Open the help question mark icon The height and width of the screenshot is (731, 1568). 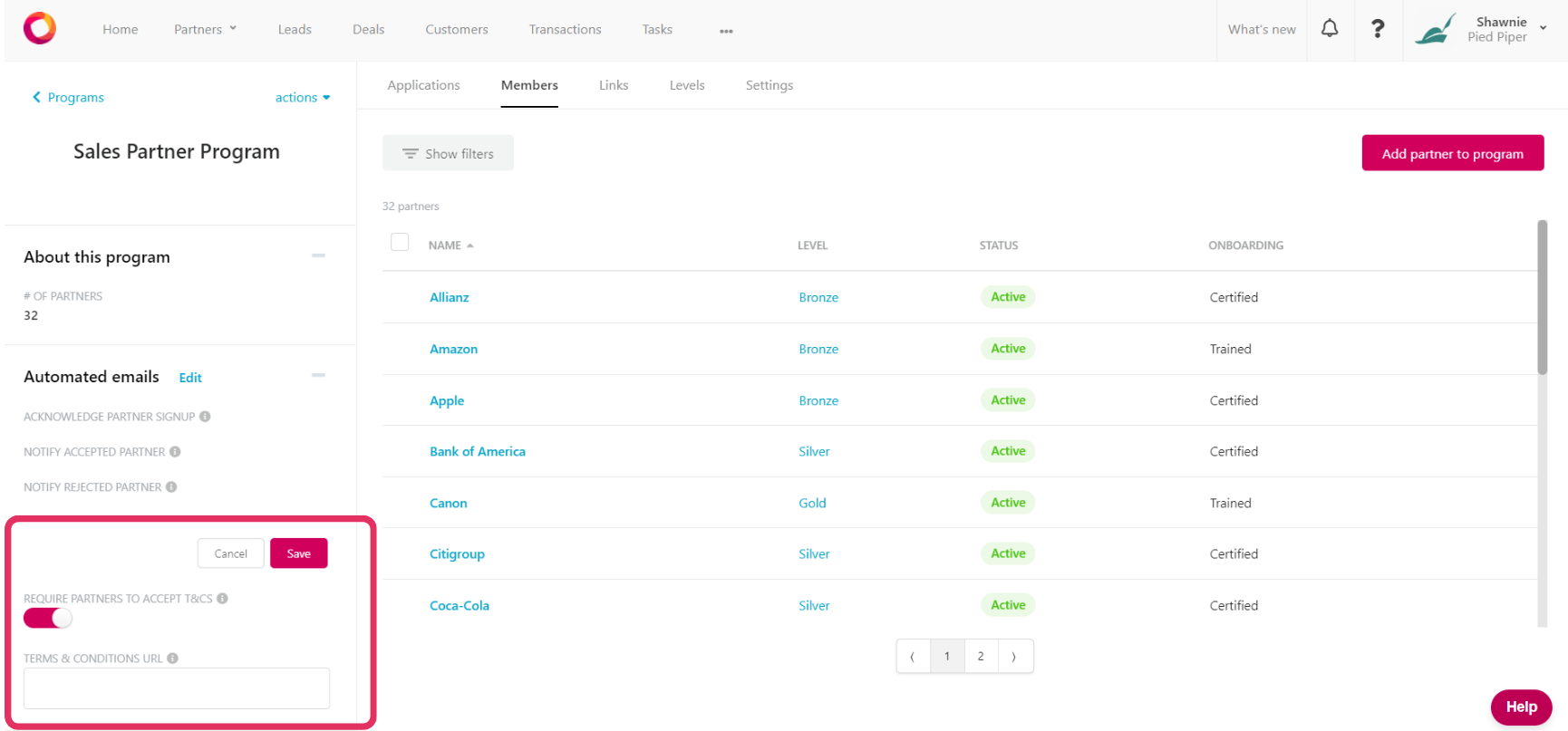(x=1378, y=29)
